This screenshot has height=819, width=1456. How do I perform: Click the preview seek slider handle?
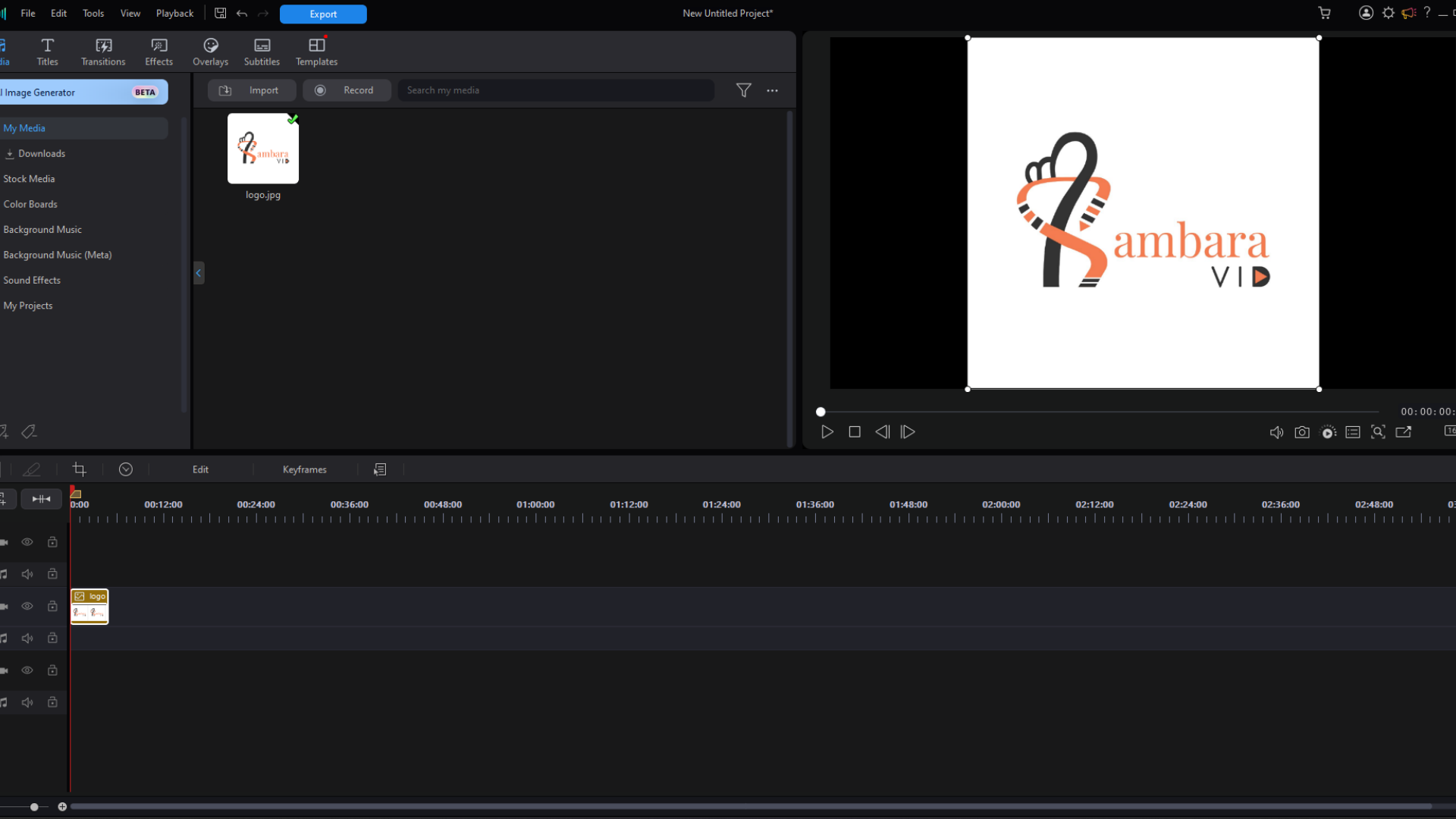[821, 412]
